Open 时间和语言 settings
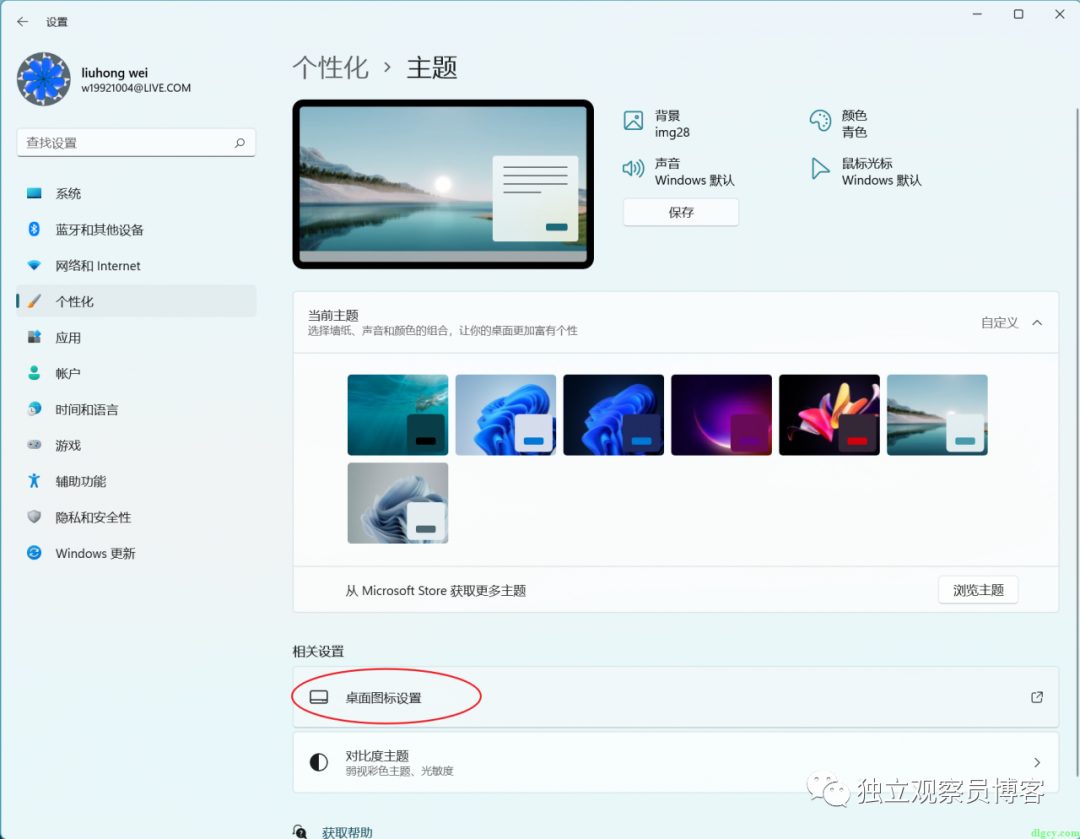The width and height of the screenshot is (1080, 839). [x=136, y=409]
